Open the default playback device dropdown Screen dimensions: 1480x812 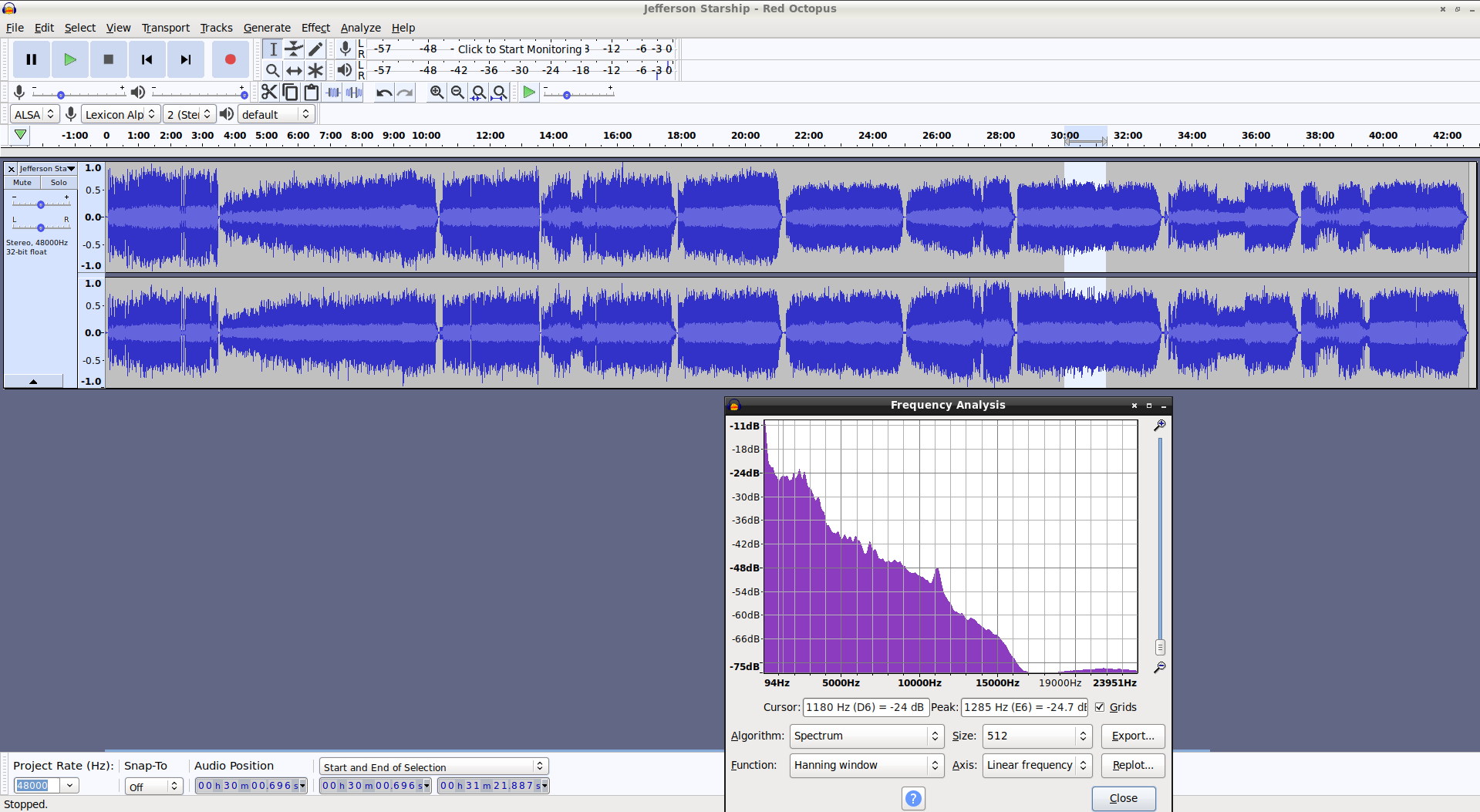[276, 114]
